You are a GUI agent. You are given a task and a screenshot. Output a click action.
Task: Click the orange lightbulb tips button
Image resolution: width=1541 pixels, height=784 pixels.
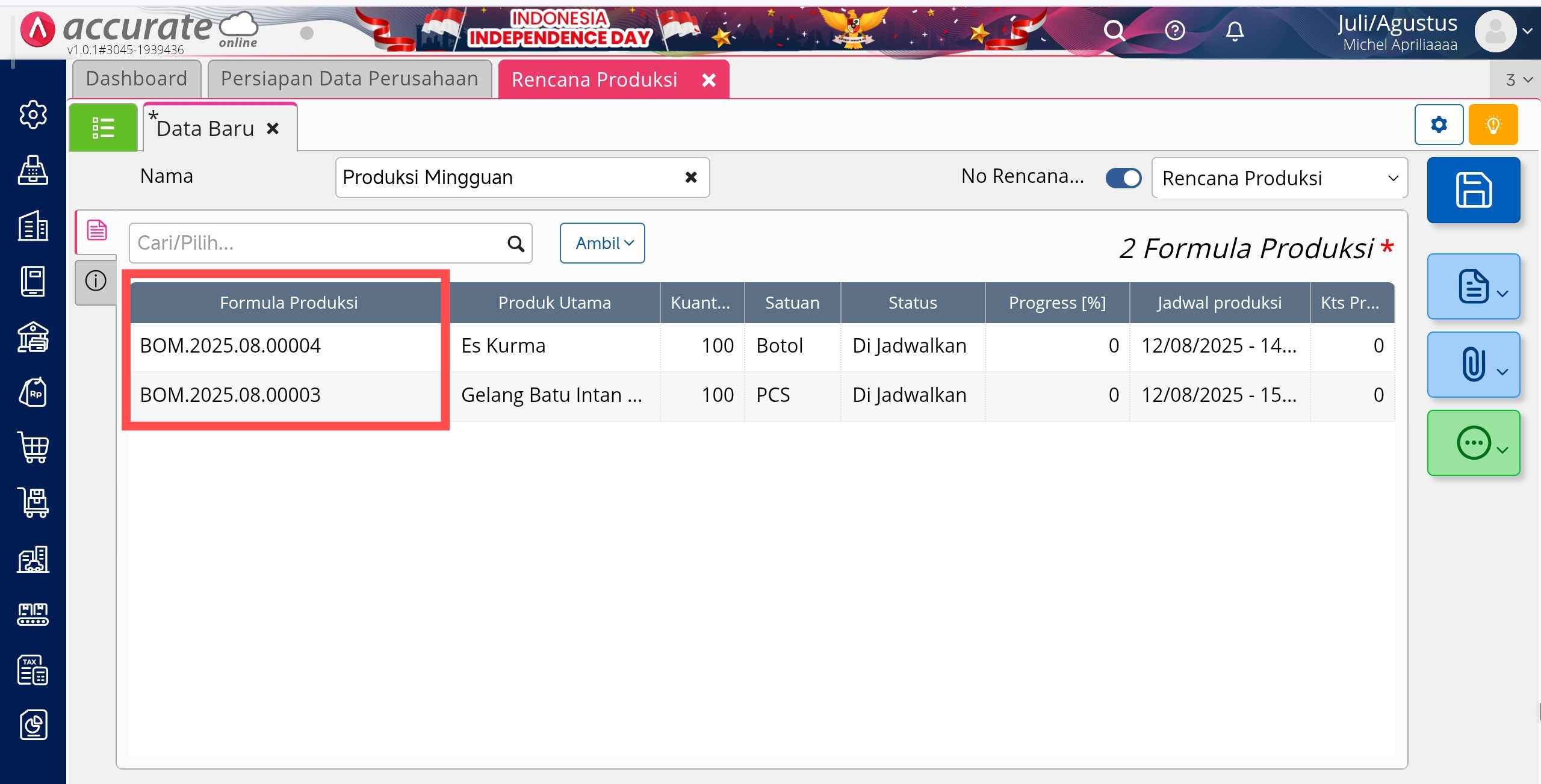coord(1493,125)
